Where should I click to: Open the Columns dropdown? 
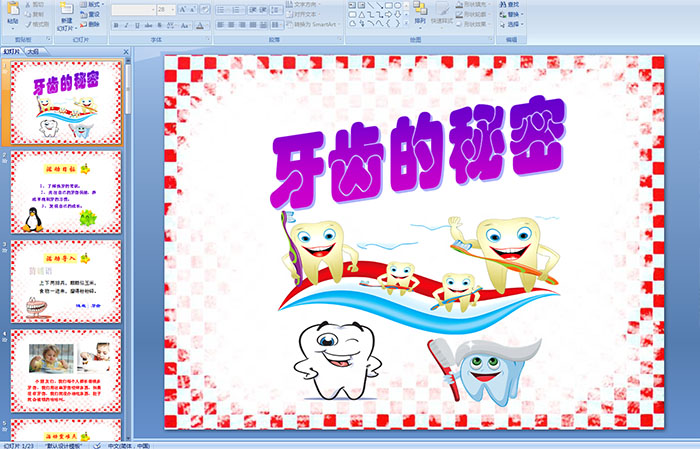[x=277, y=25]
